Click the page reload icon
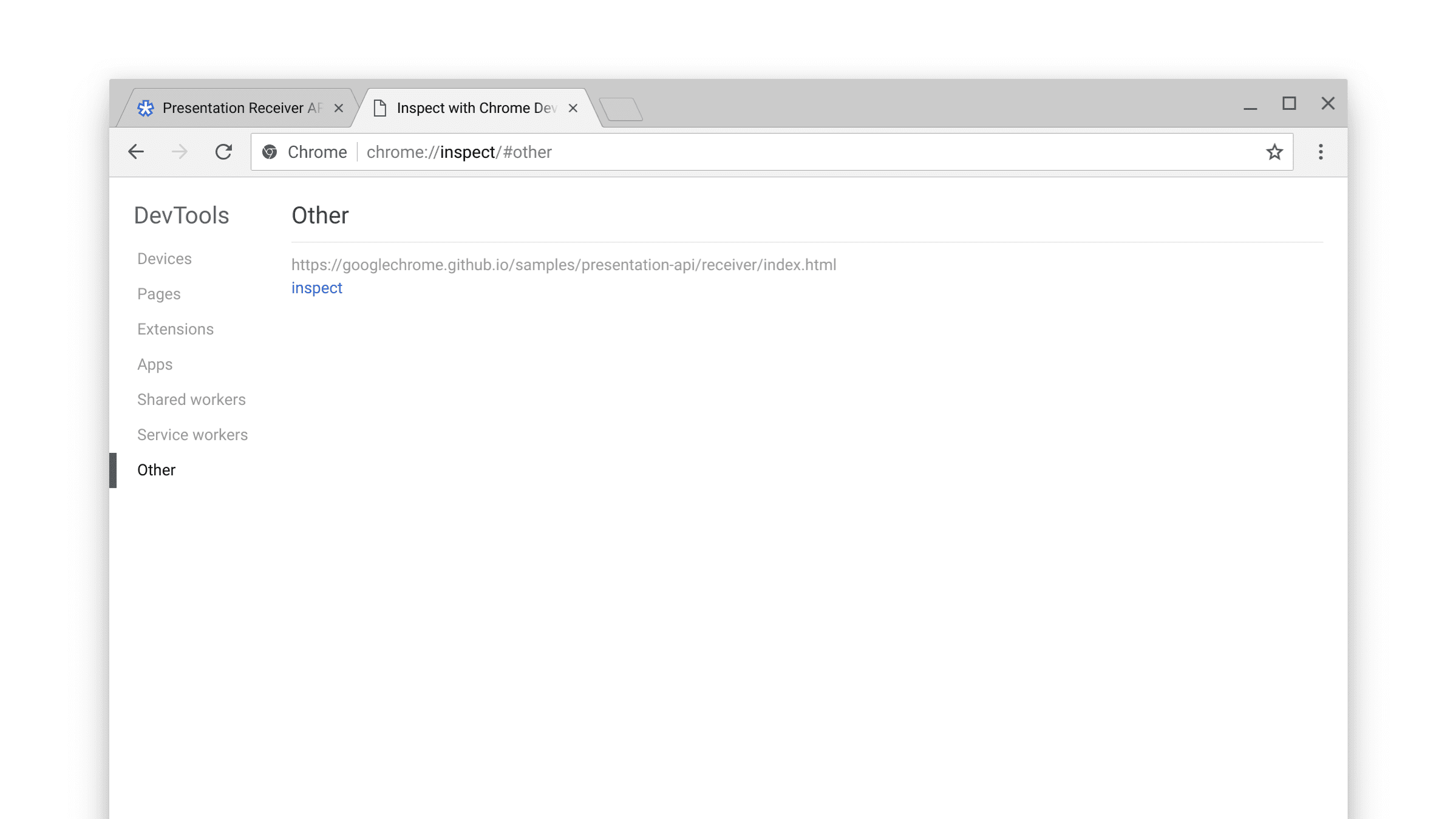Image resolution: width=1456 pixels, height=819 pixels. (x=223, y=152)
